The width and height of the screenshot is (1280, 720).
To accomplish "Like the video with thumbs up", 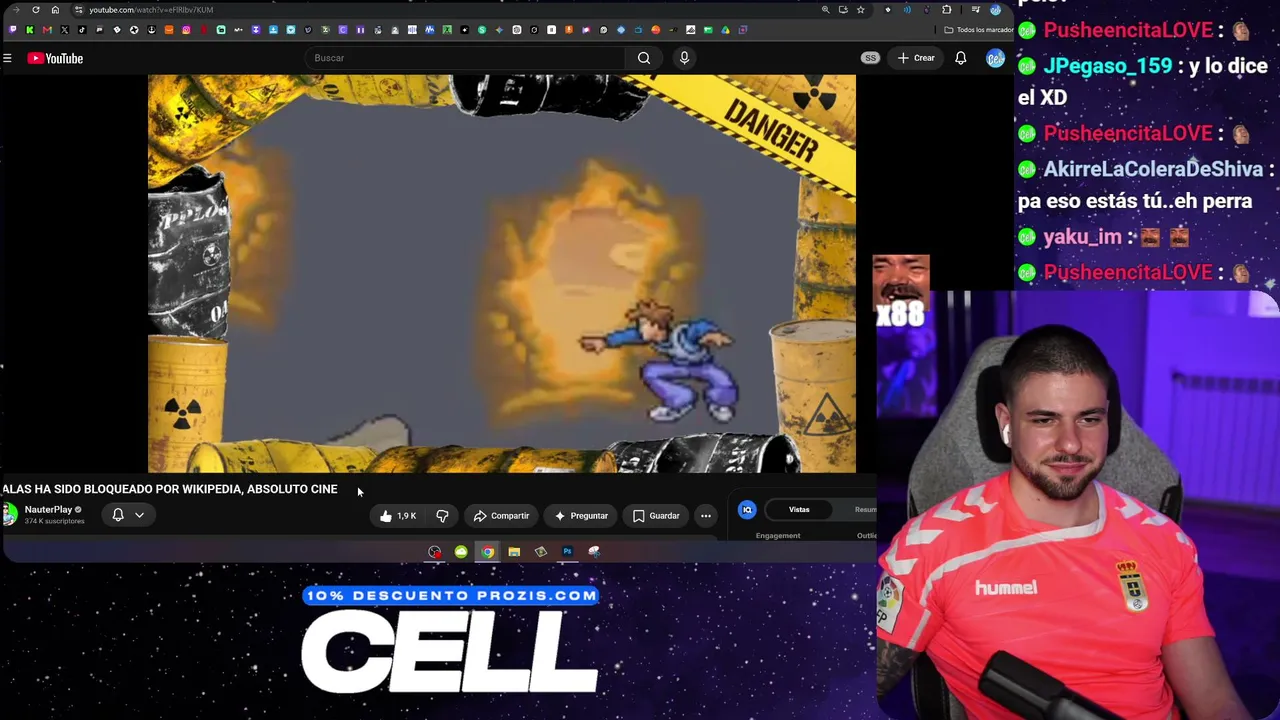I will click(397, 516).
